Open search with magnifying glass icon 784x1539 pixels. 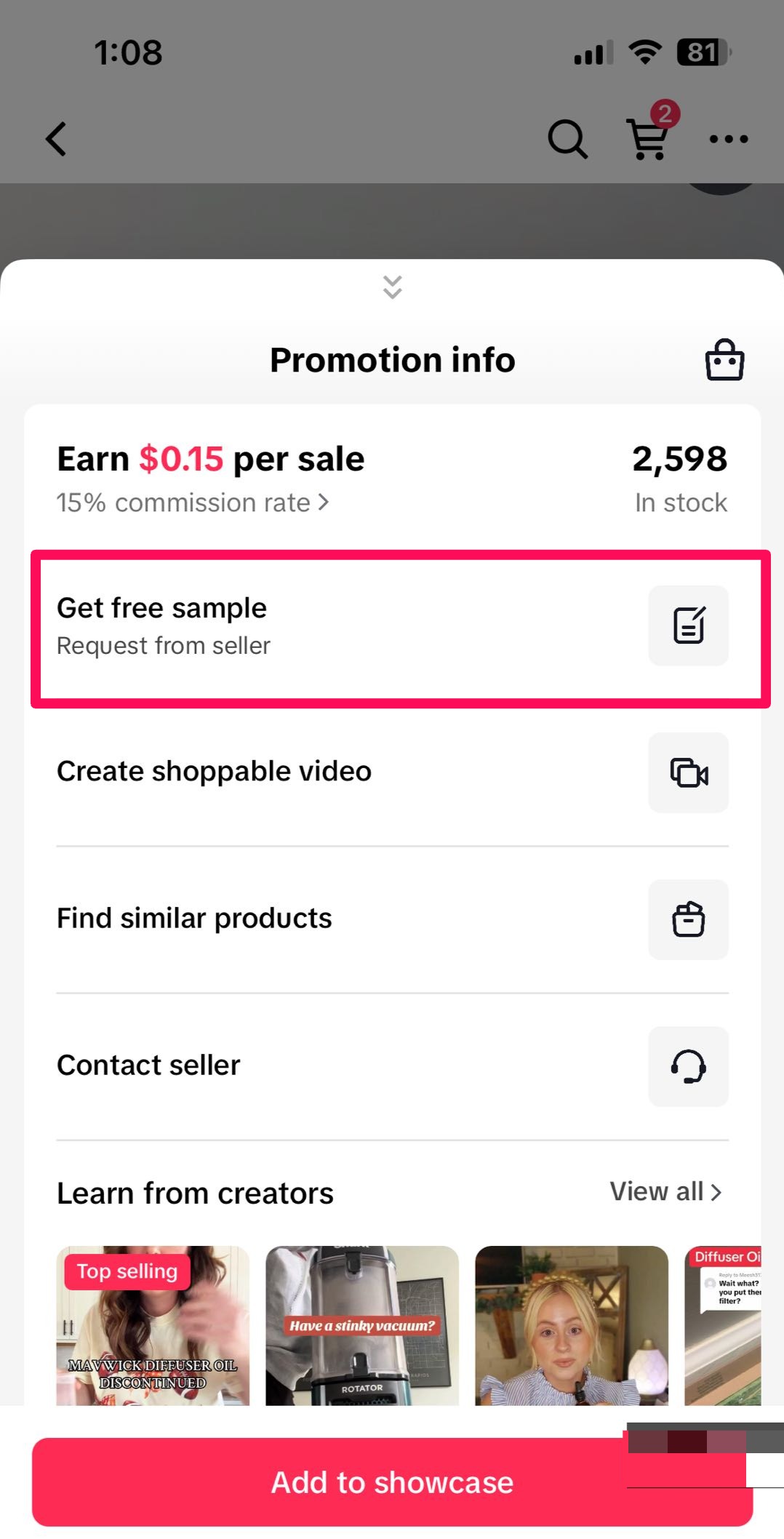point(567,139)
